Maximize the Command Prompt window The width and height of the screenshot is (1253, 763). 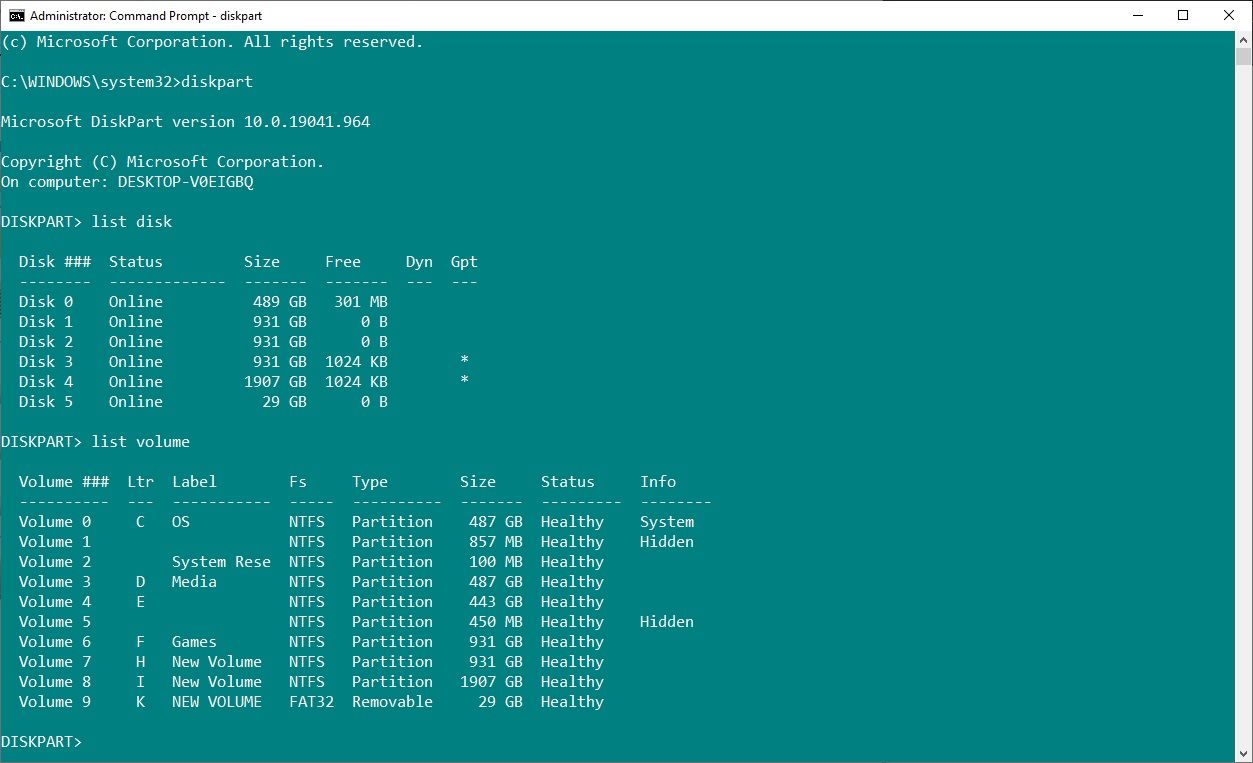pos(1184,15)
